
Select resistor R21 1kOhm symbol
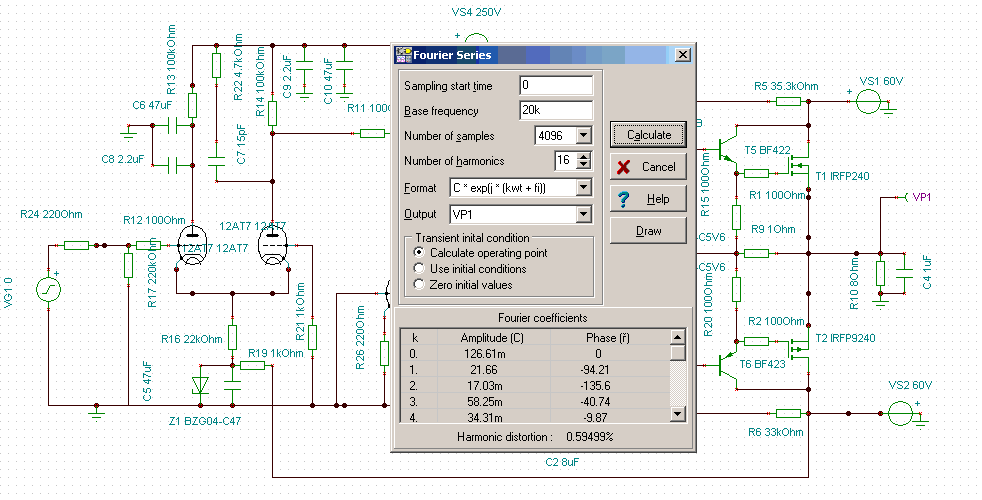coord(313,337)
